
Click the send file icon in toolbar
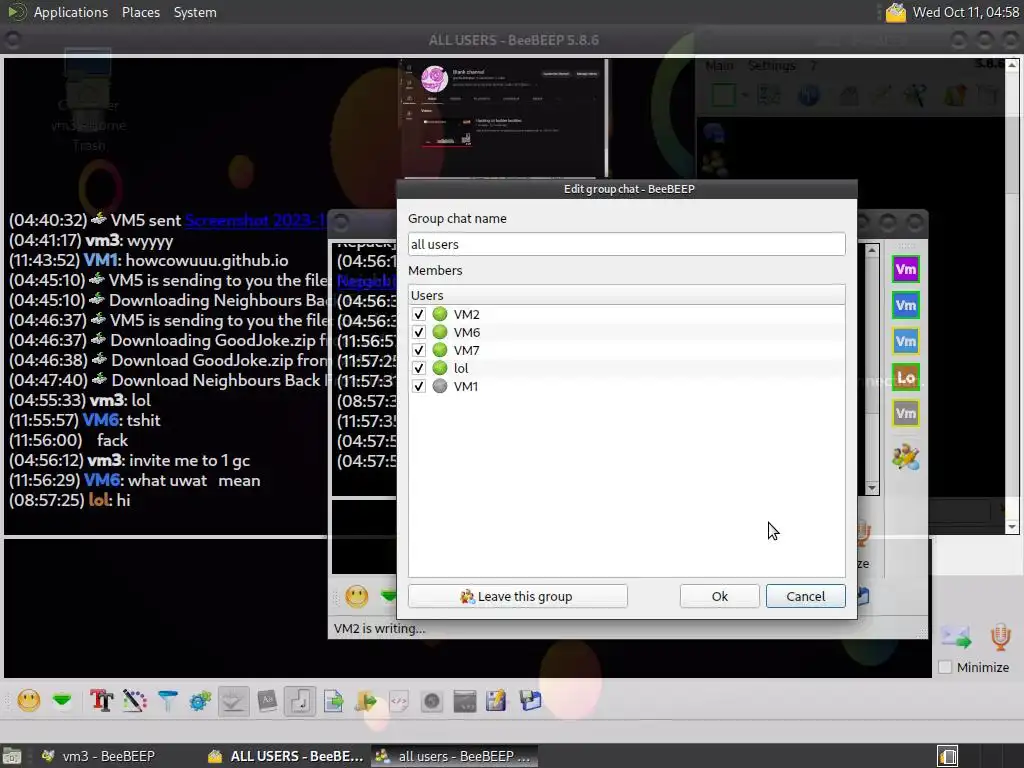(333, 701)
